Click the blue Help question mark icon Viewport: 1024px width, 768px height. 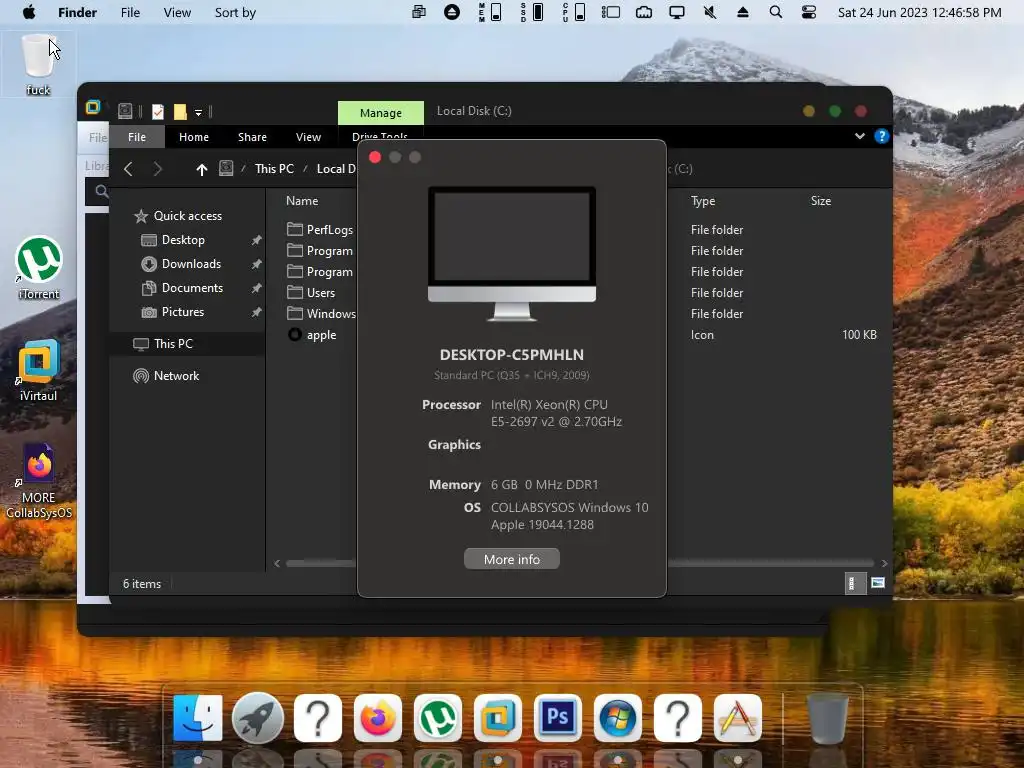pos(881,136)
